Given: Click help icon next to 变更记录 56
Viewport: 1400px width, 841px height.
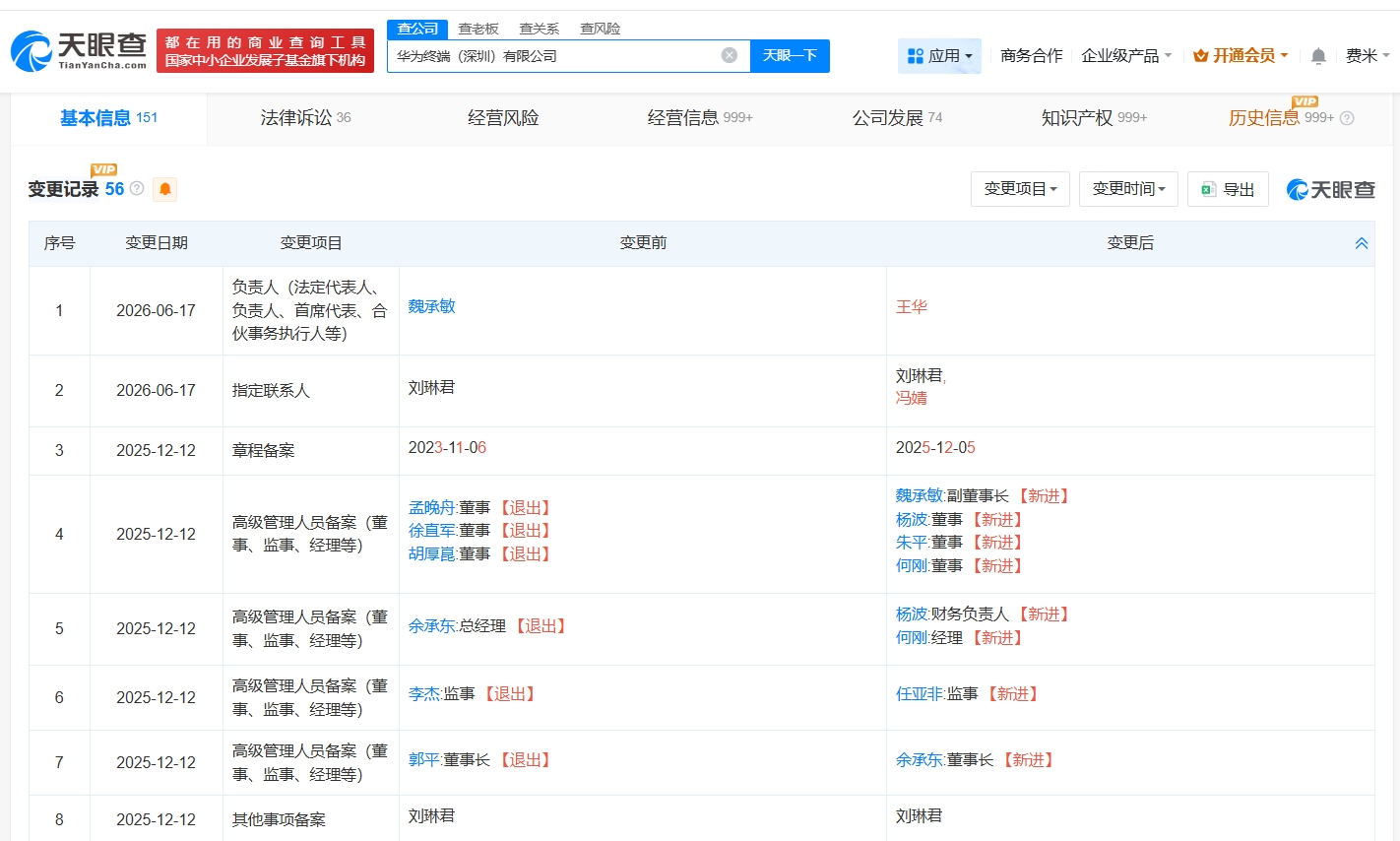Looking at the screenshot, I should (137, 188).
